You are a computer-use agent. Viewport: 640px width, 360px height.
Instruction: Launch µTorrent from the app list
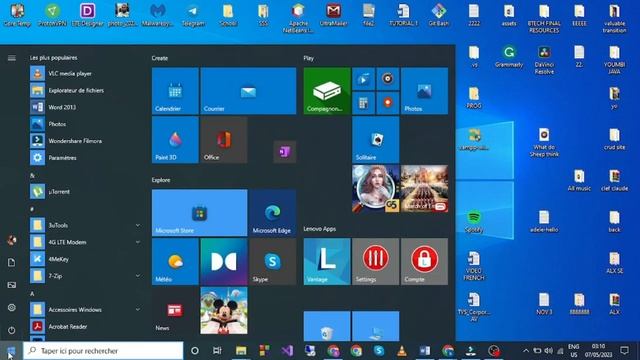pyautogui.click(x=86, y=191)
